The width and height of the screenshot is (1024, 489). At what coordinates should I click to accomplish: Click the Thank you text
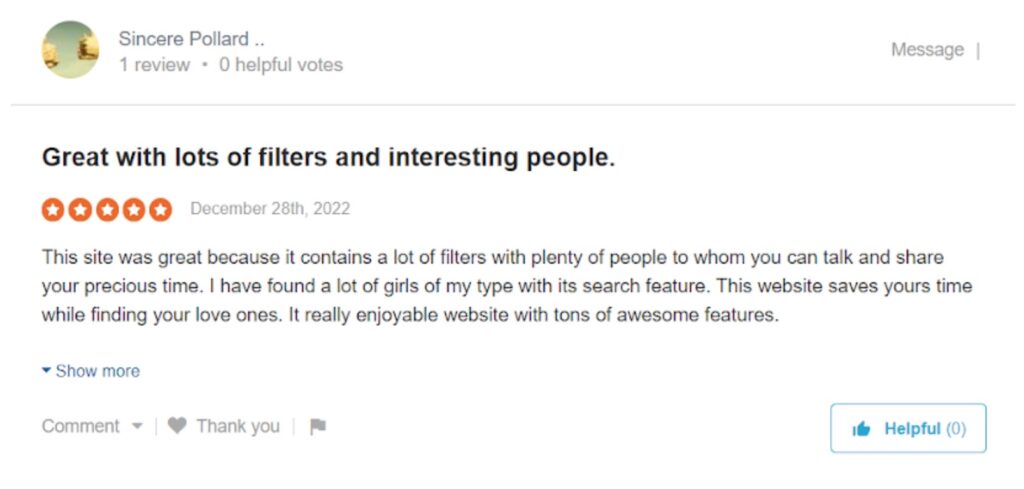238,426
